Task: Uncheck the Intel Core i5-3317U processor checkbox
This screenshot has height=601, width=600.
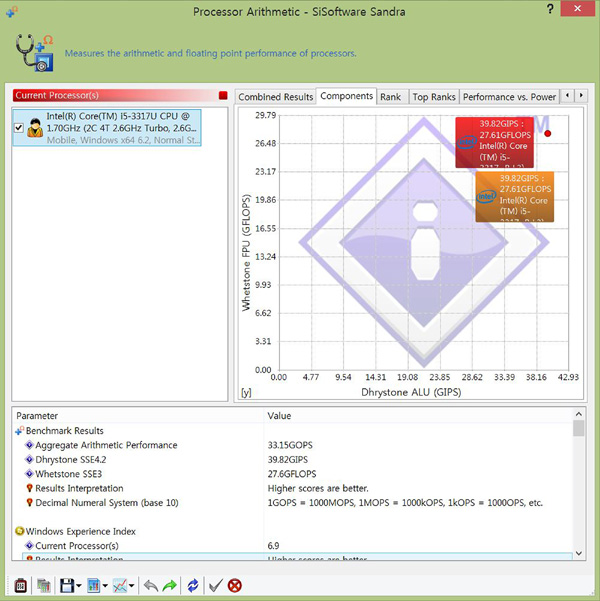Action: tap(19, 128)
